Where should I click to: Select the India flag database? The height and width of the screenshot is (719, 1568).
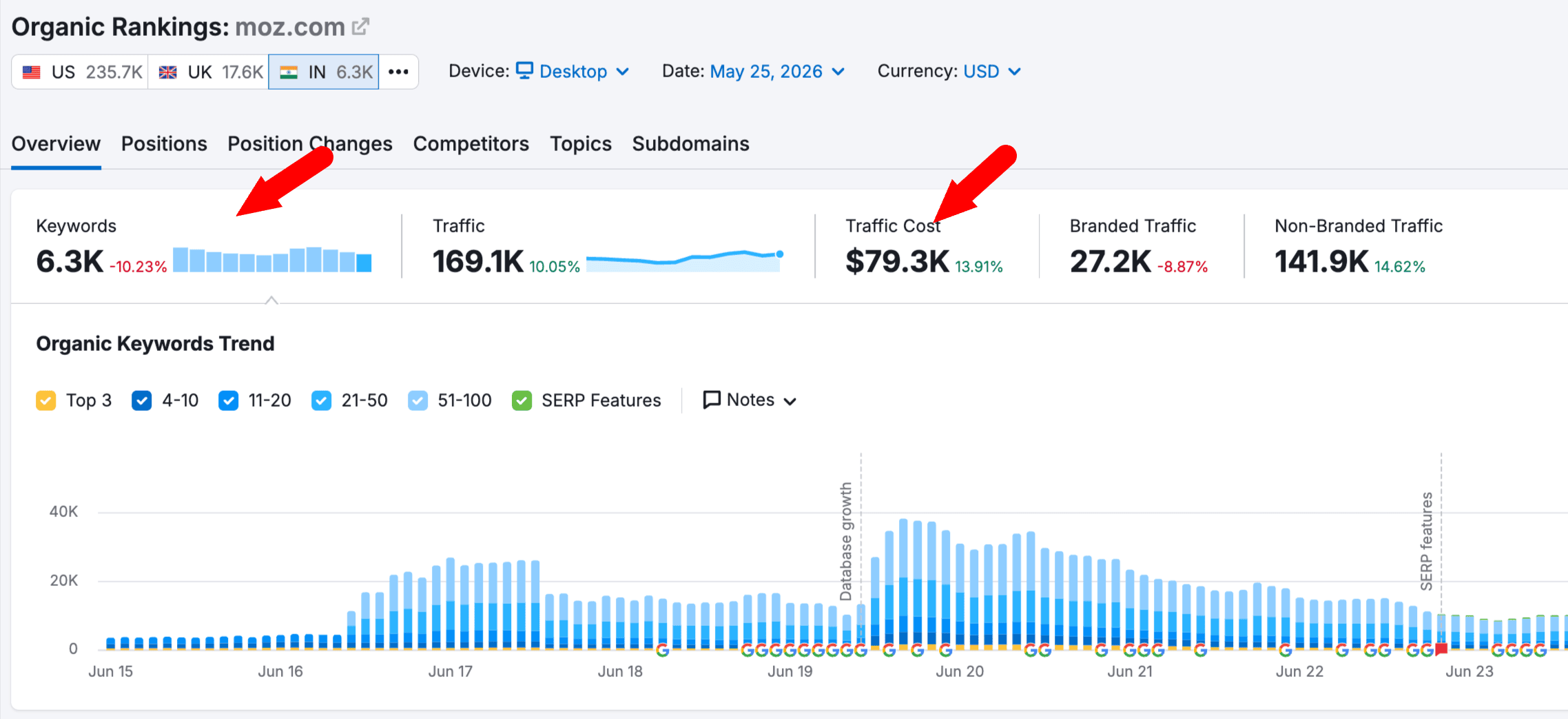pos(323,72)
